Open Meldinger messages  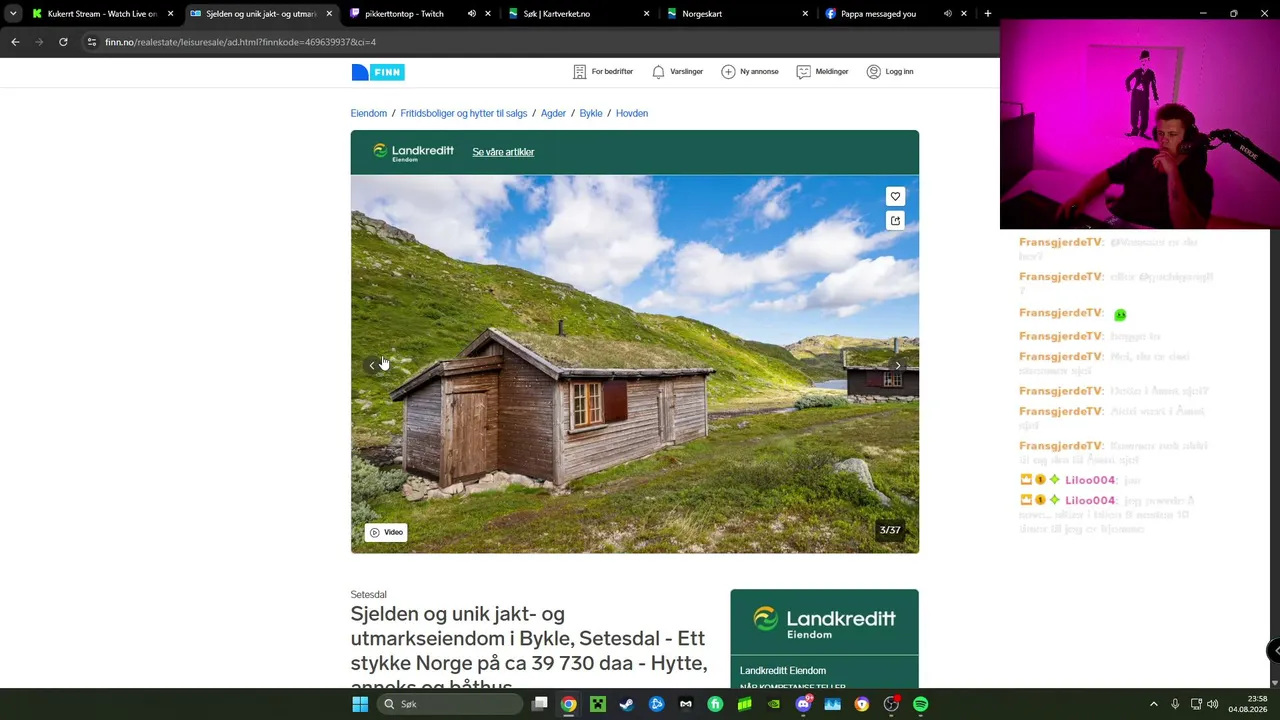tap(822, 72)
